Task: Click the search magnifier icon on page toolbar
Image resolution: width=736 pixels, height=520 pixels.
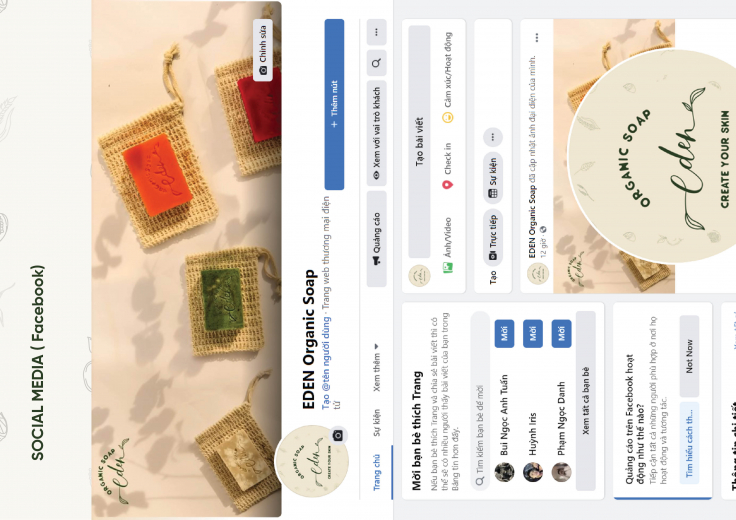Action: pos(376,63)
